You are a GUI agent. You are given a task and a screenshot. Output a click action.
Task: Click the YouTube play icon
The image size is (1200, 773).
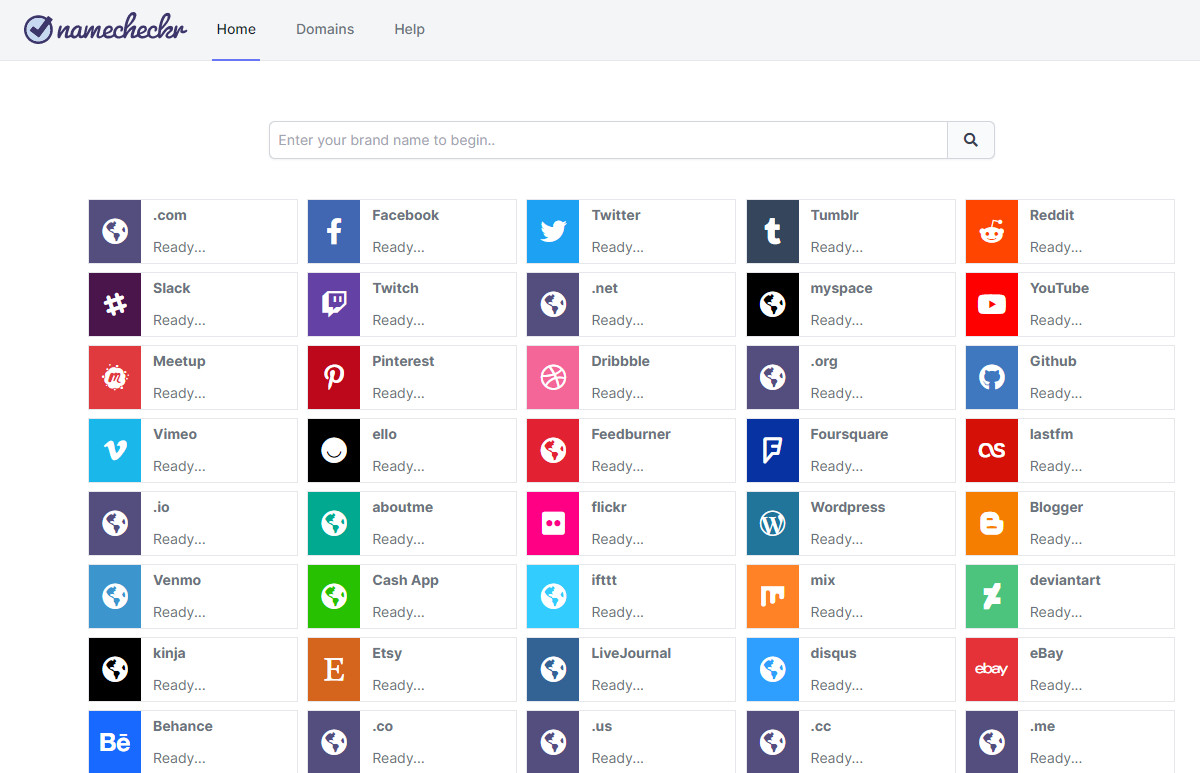point(991,305)
